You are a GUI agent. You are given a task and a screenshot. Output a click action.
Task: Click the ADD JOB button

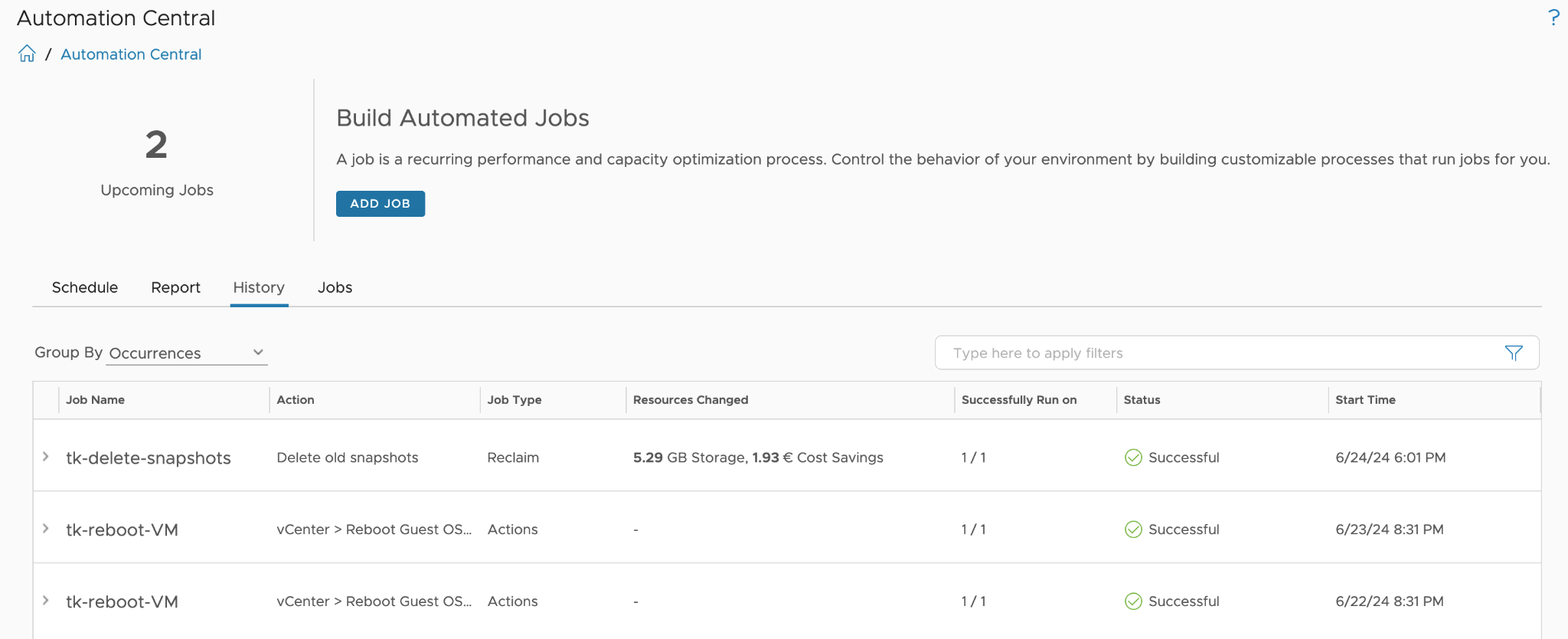[381, 204]
